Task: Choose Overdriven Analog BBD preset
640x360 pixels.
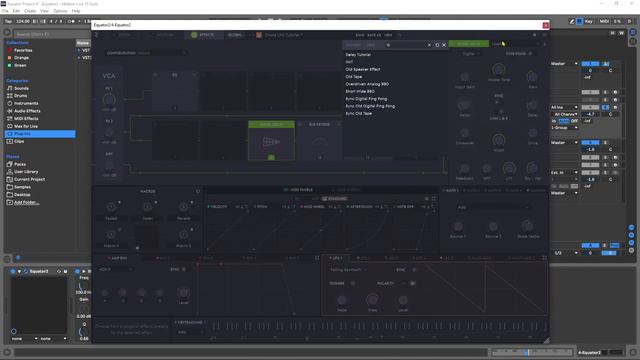Action: (367, 84)
